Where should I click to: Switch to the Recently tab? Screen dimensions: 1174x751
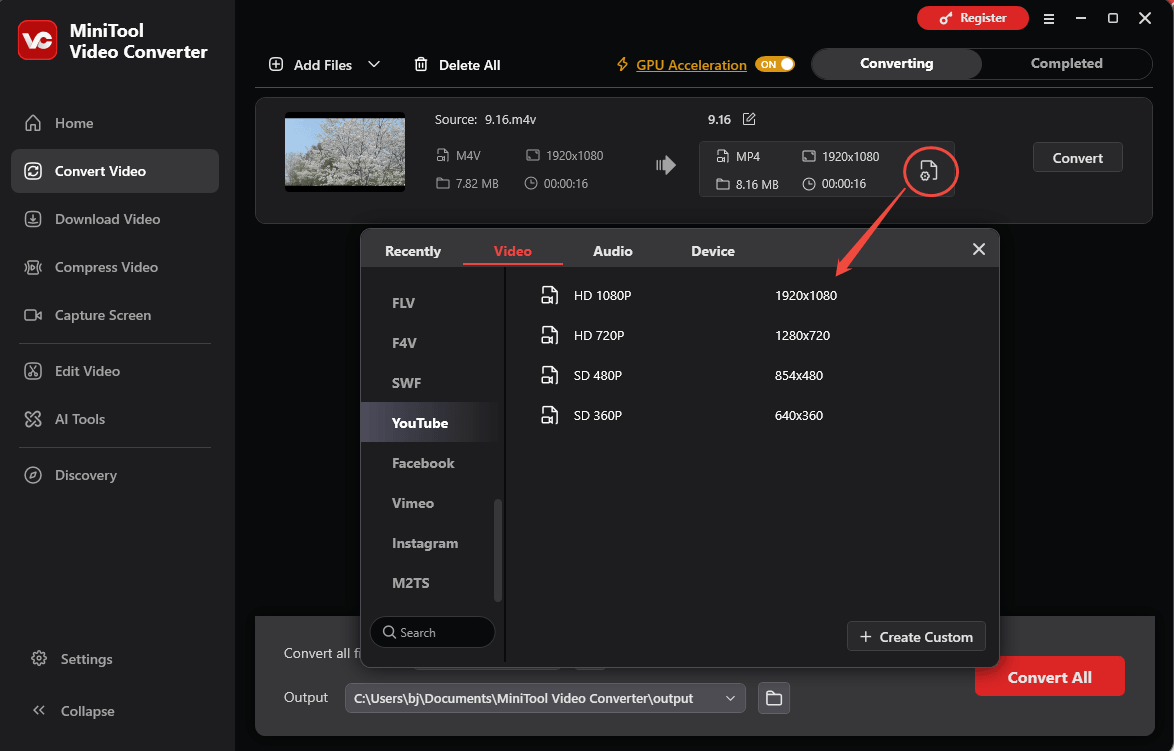pyautogui.click(x=413, y=251)
